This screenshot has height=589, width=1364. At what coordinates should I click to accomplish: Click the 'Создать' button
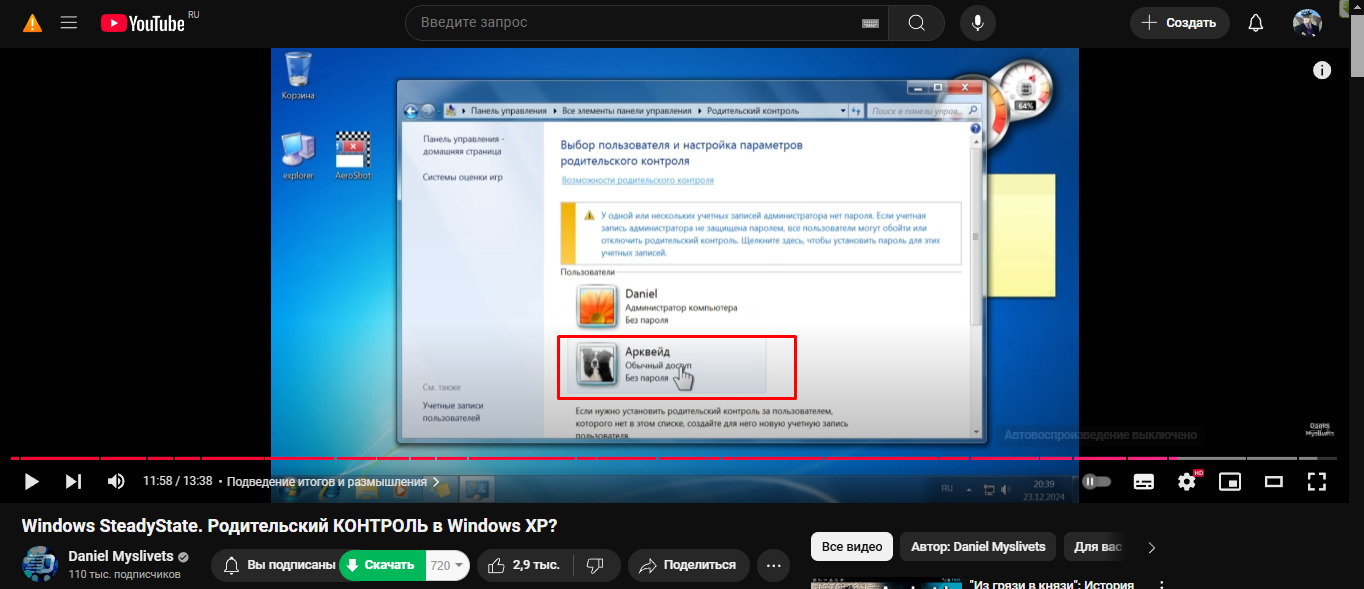pyautogui.click(x=1179, y=23)
